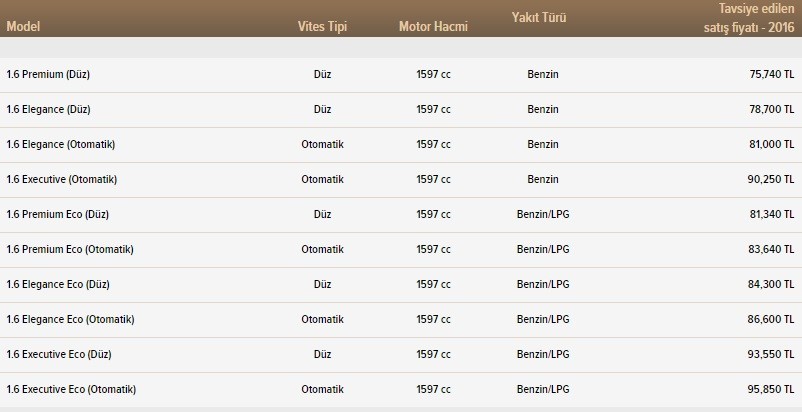Image resolution: width=802 pixels, height=412 pixels.
Task: Select the 1.6 Premium Eco (Düz) model
Action: click(x=58, y=215)
